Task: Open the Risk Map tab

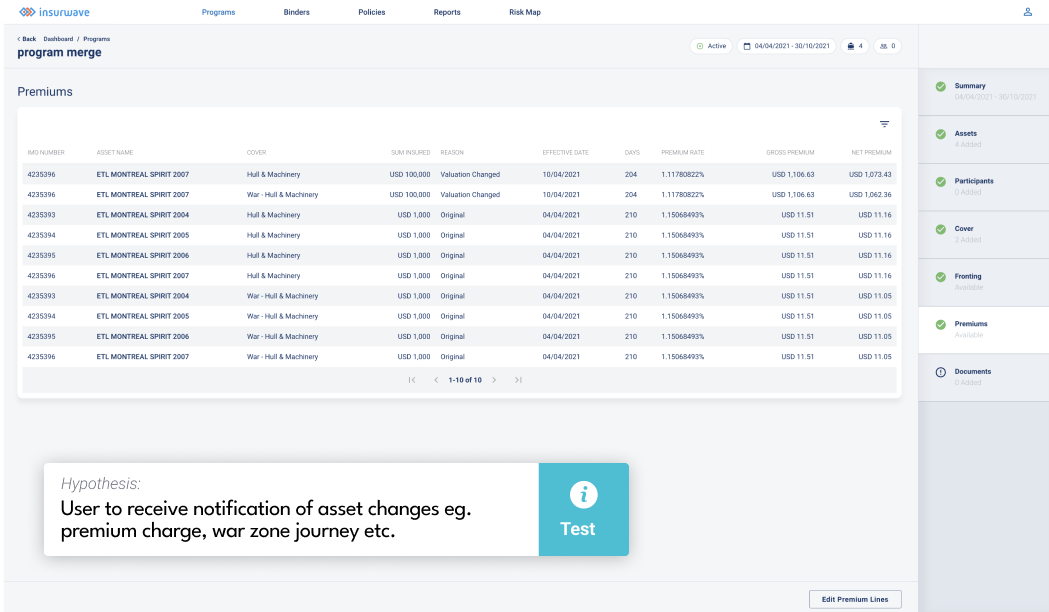Action: [x=524, y=12]
